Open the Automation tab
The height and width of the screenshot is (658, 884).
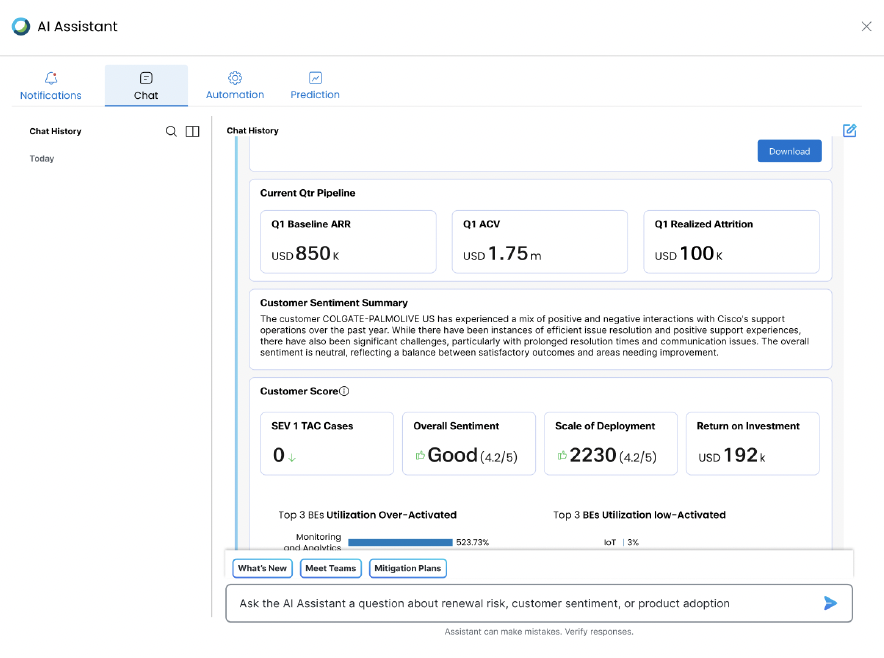coord(235,86)
